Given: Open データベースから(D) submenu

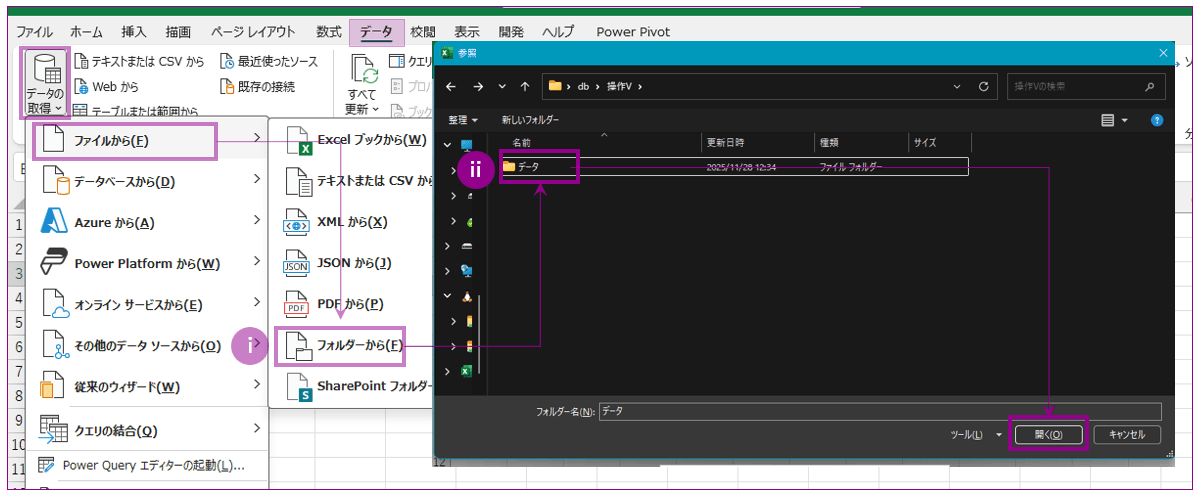Looking at the screenshot, I should tap(149, 181).
